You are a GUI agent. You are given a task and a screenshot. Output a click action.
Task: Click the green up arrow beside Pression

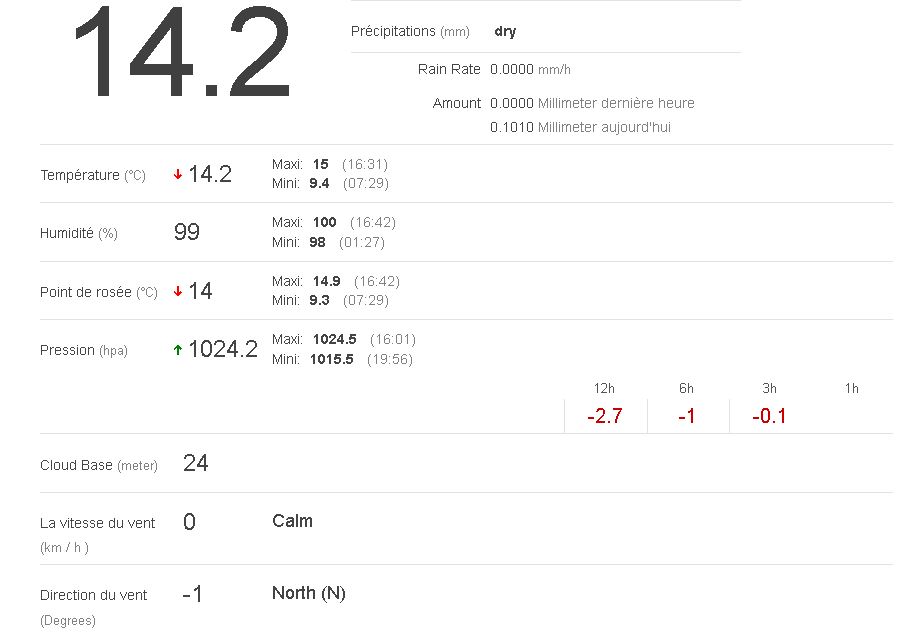click(178, 350)
